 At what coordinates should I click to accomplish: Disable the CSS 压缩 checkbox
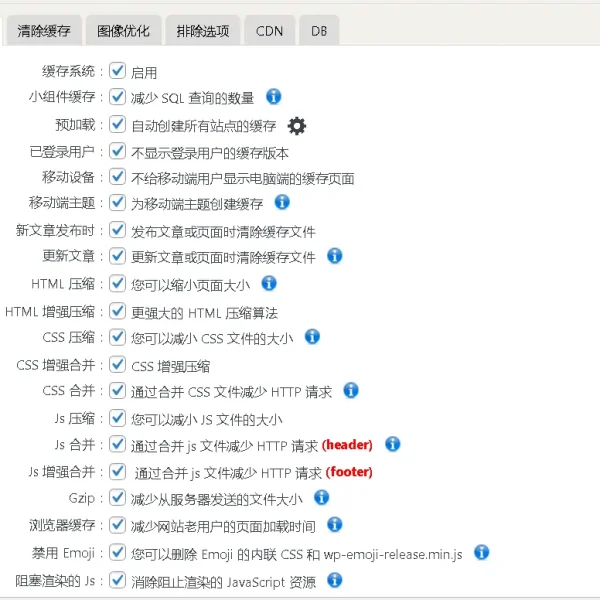[x=117, y=337]
